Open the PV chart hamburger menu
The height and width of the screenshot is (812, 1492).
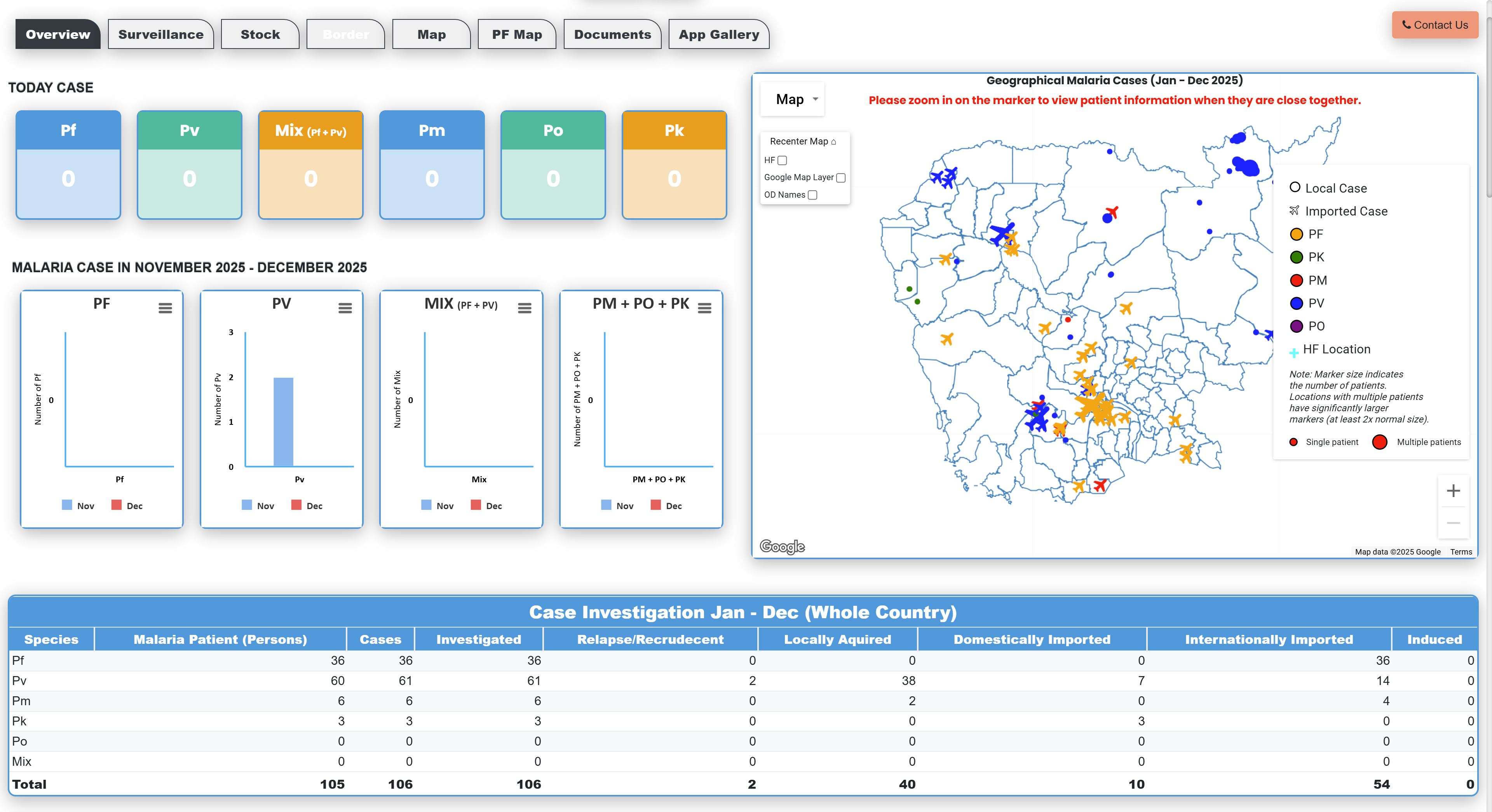coord(345,308)
